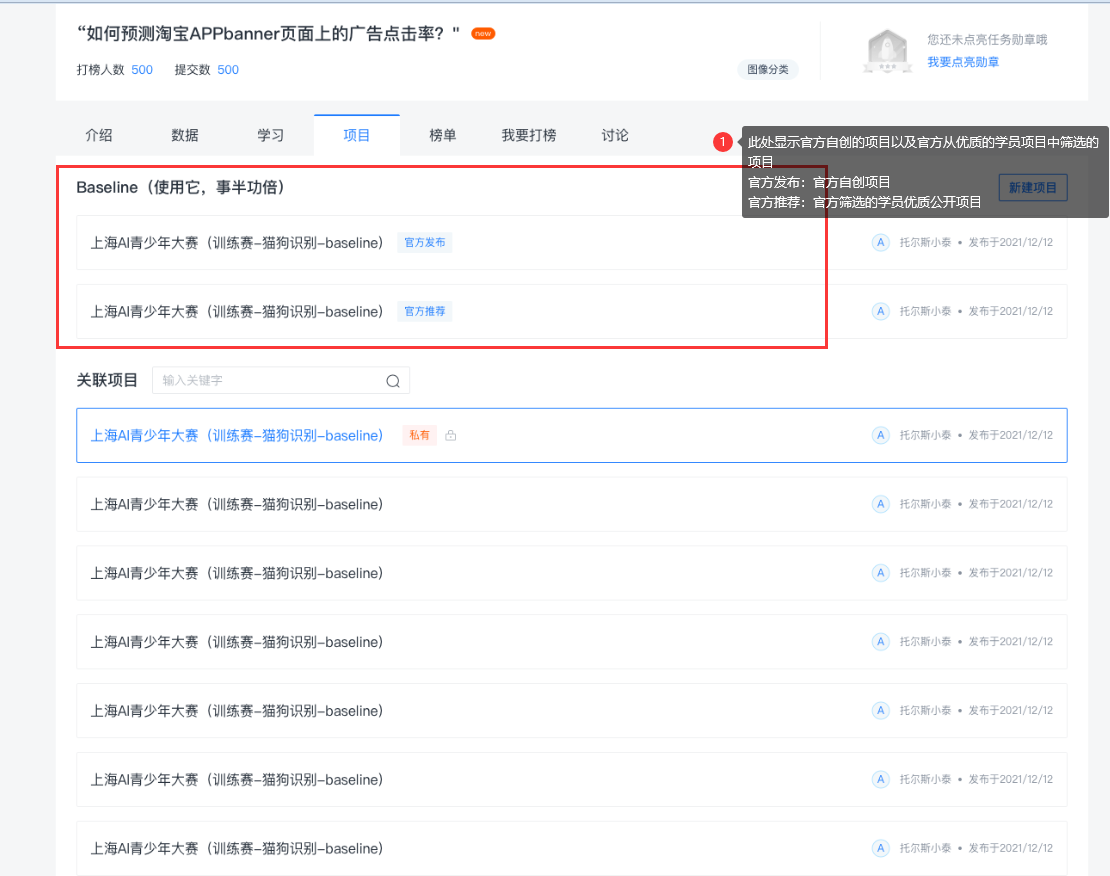The width and height of the screenshot is (1110, 876).
Task: Click the 私有 tag
Action: tap(419, 436)
